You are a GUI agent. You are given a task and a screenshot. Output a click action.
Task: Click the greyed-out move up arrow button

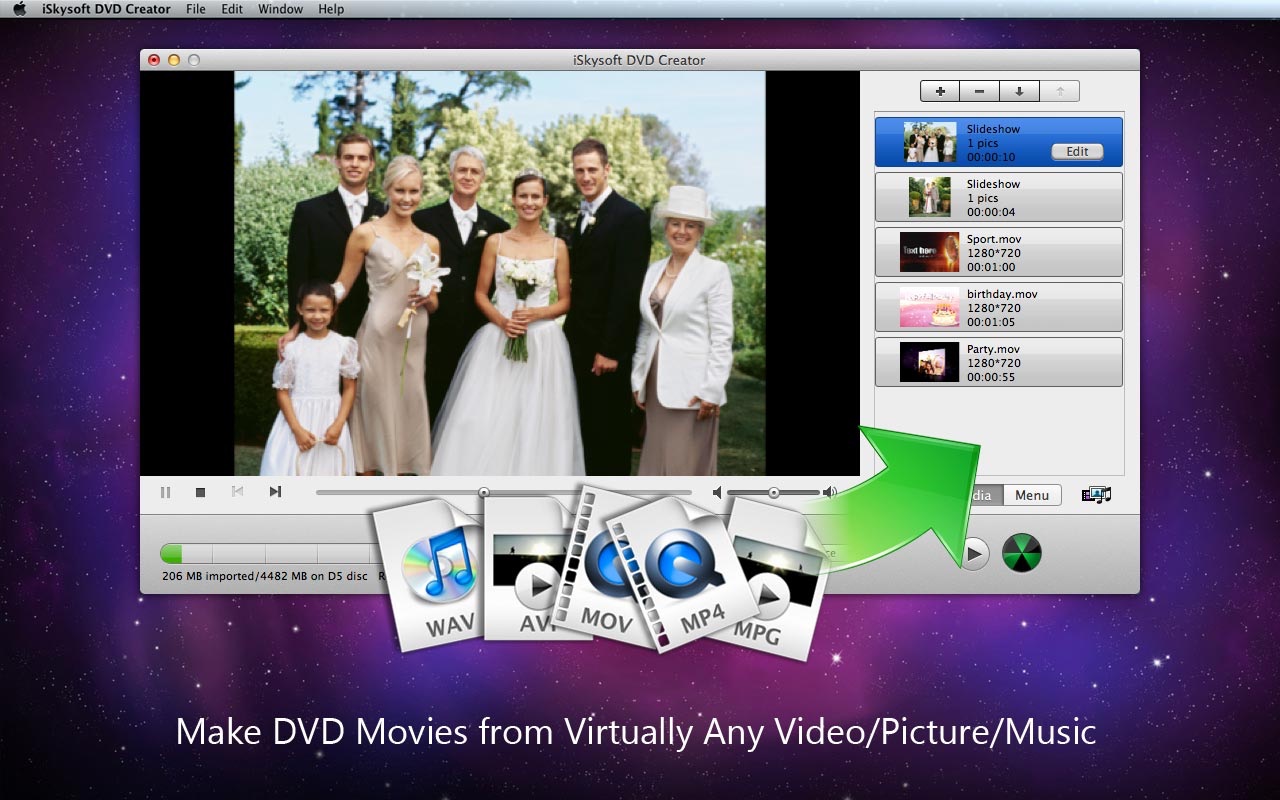click(1059, 92)
